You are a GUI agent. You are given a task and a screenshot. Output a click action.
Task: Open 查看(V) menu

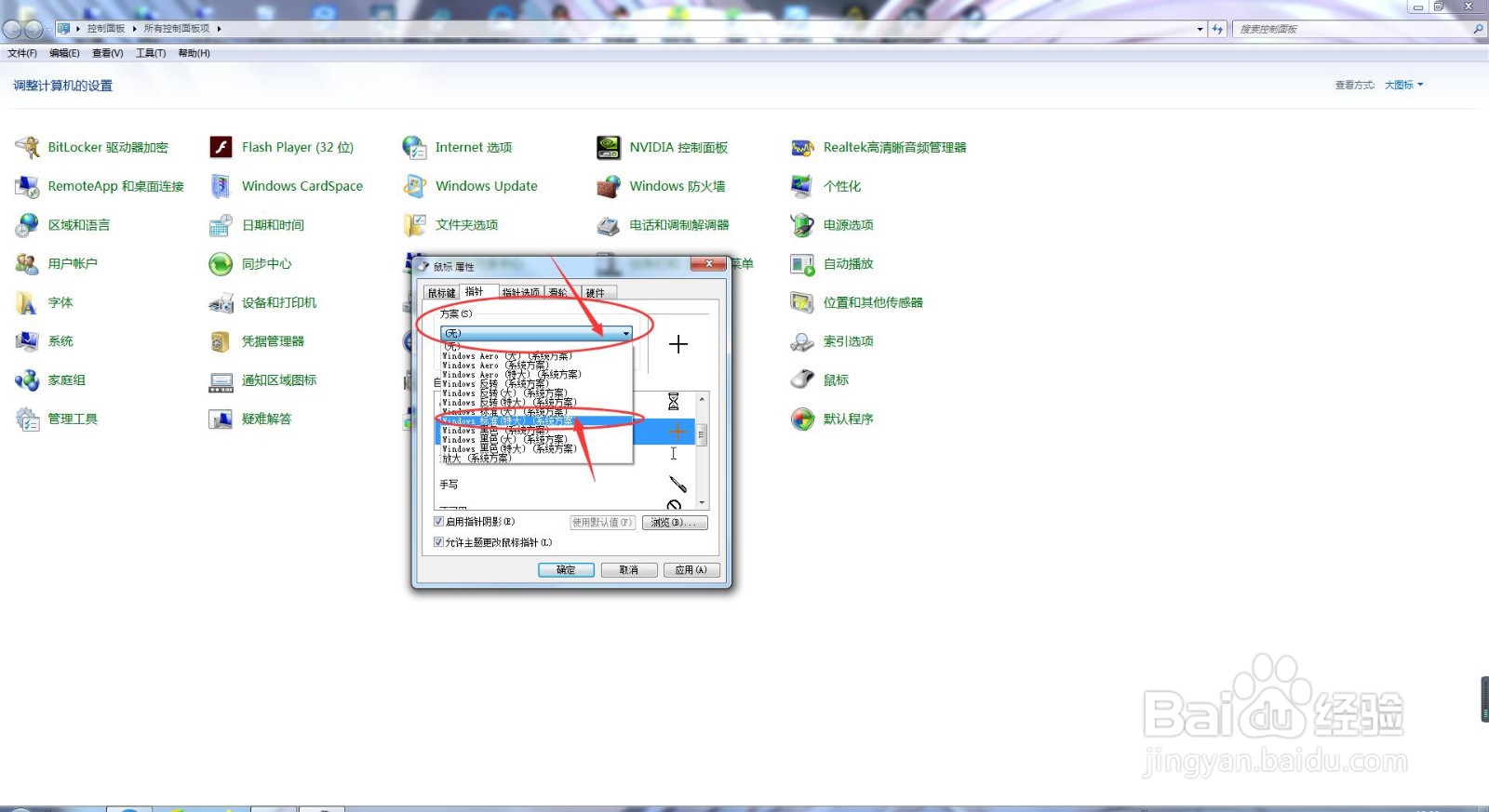(x=107, y=53)
